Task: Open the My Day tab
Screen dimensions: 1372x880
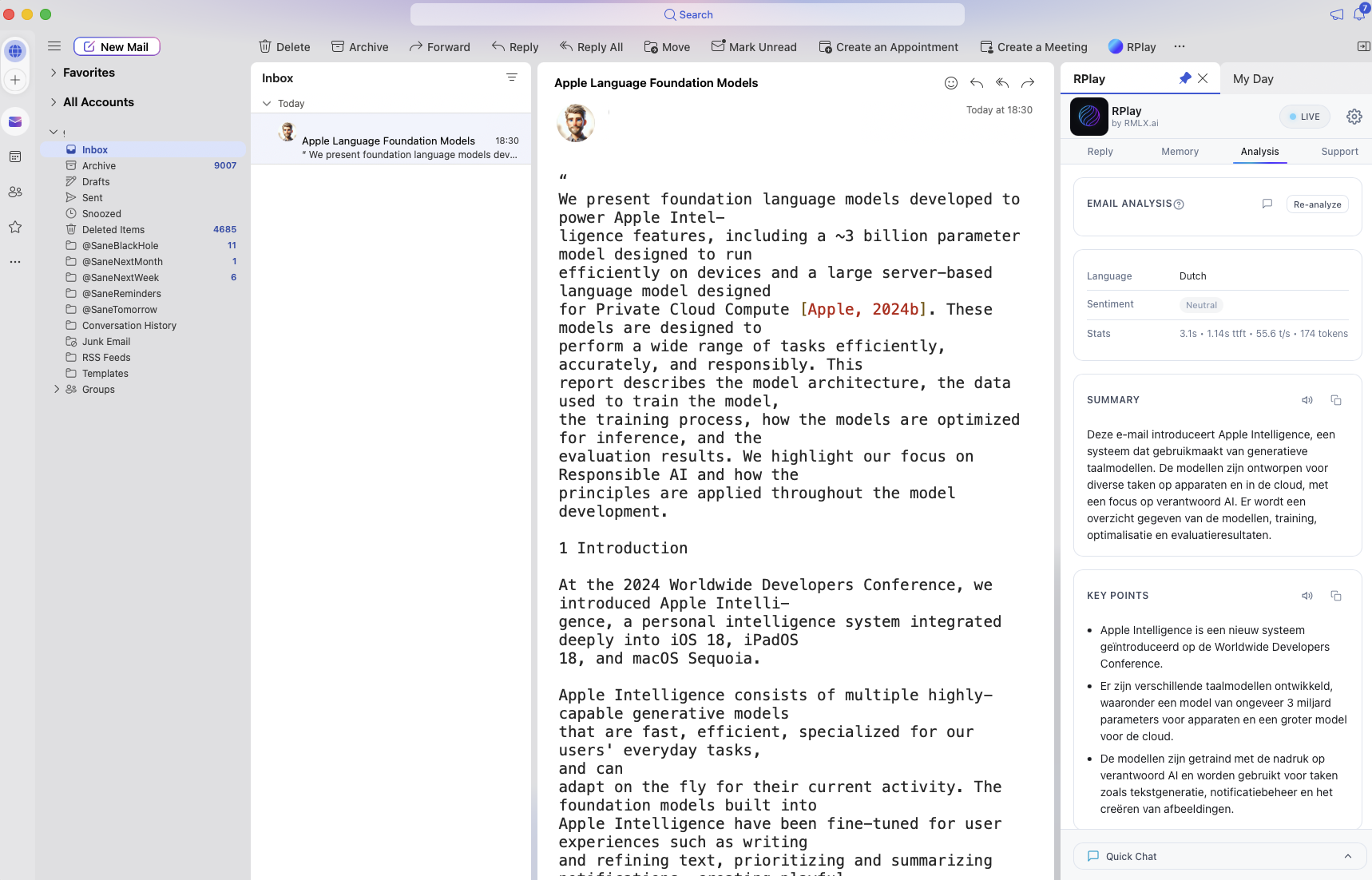Action: [1254, 78]
